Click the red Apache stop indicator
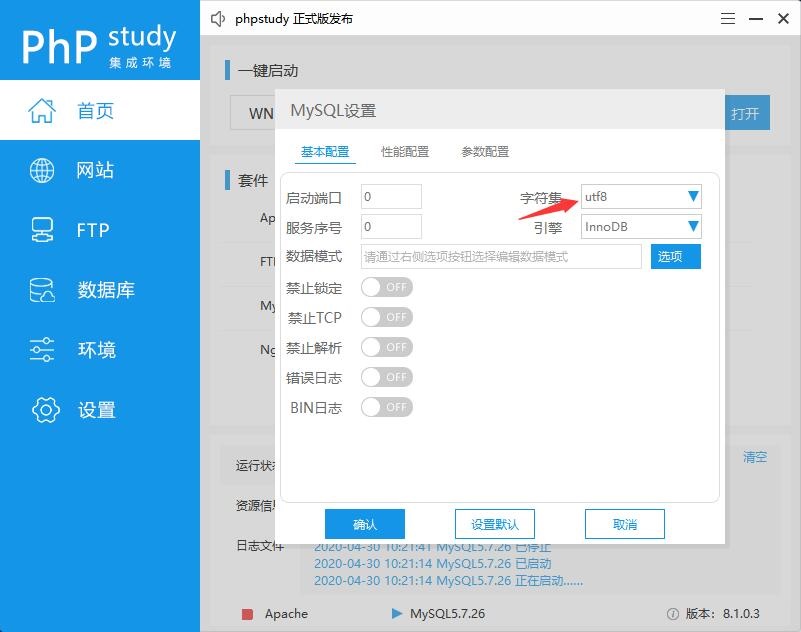801x632 pixels. coord(247,614)
